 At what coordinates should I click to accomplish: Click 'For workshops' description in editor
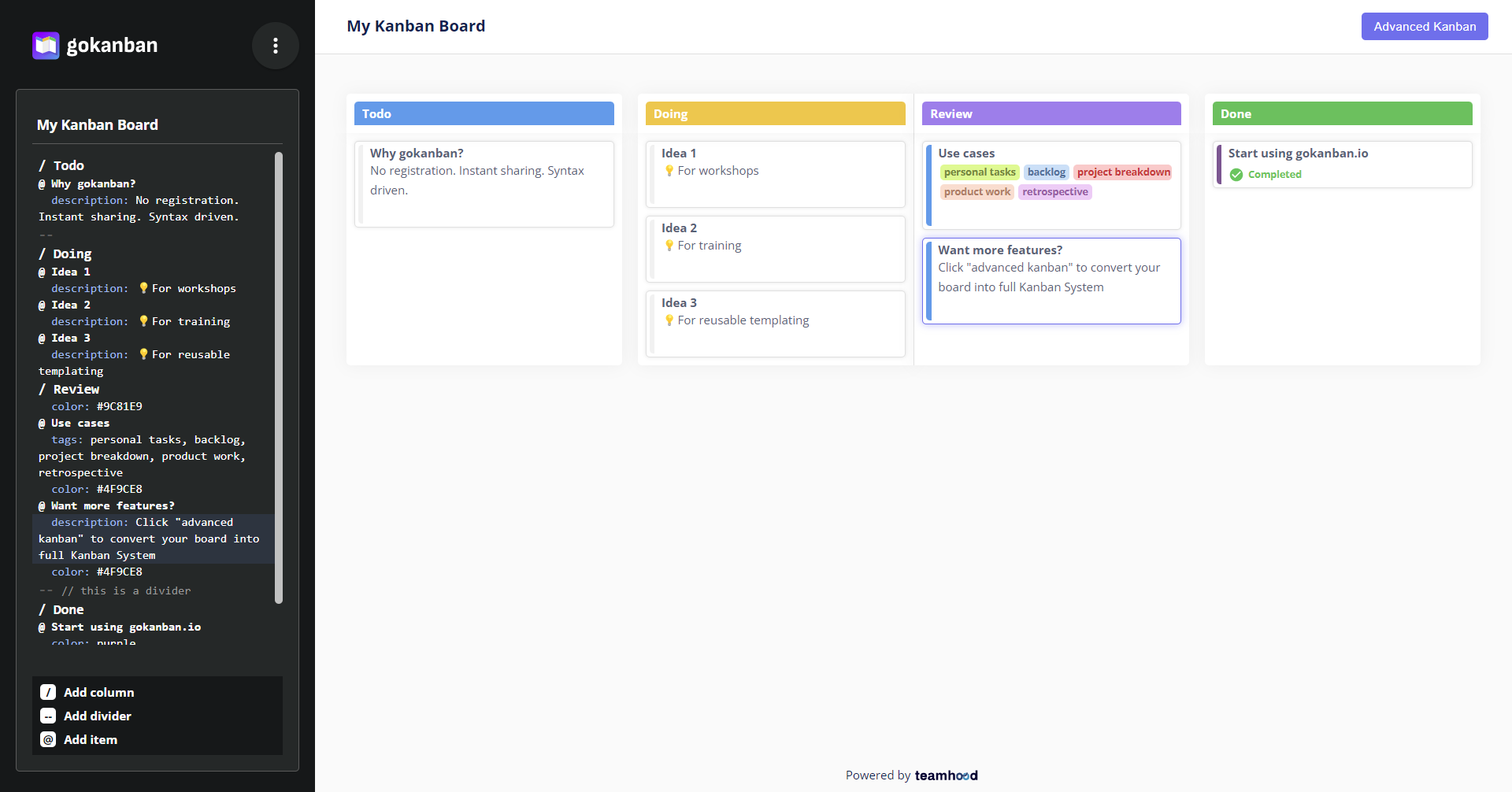[194, 288]
